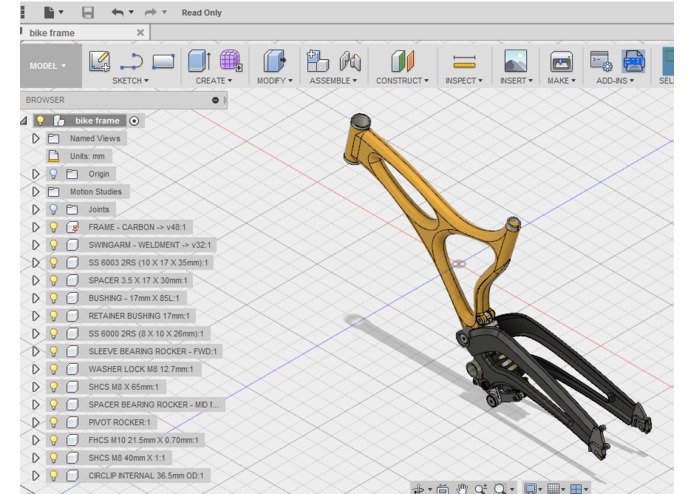Open the INSPECT menu
The width and height of the screenshot is (695, 494).
464,81
